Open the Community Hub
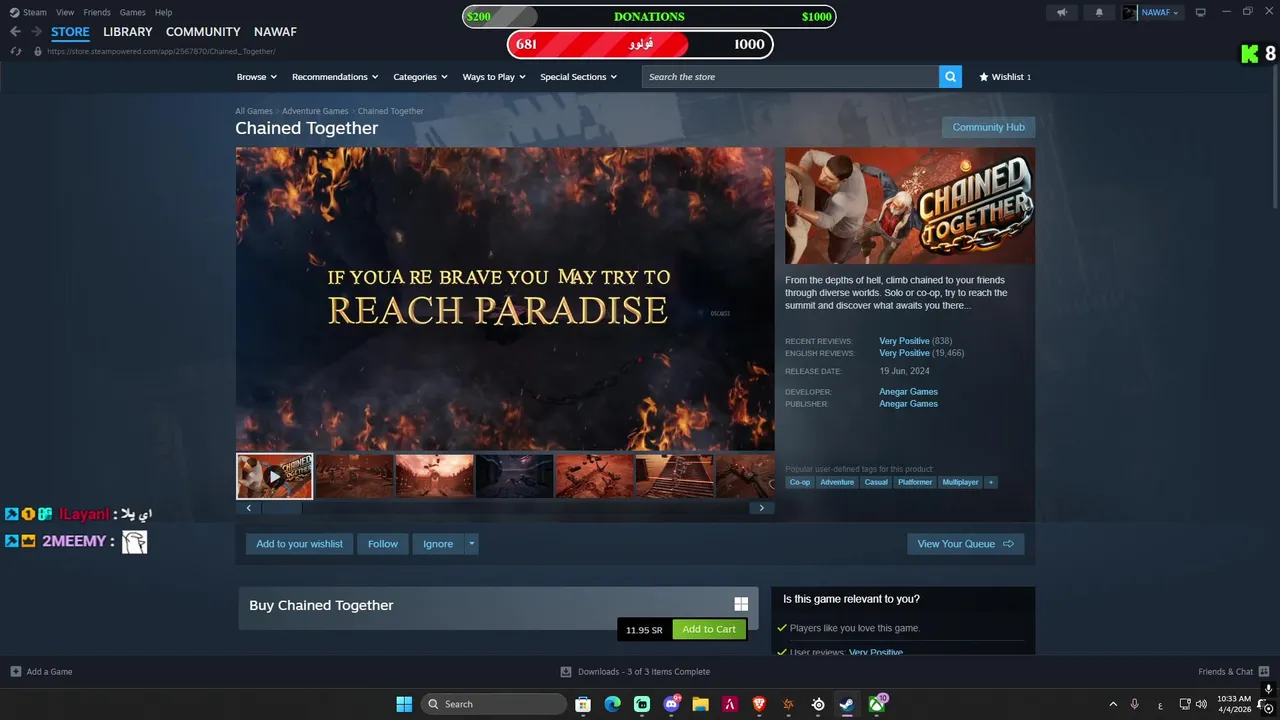 [988, 127]
